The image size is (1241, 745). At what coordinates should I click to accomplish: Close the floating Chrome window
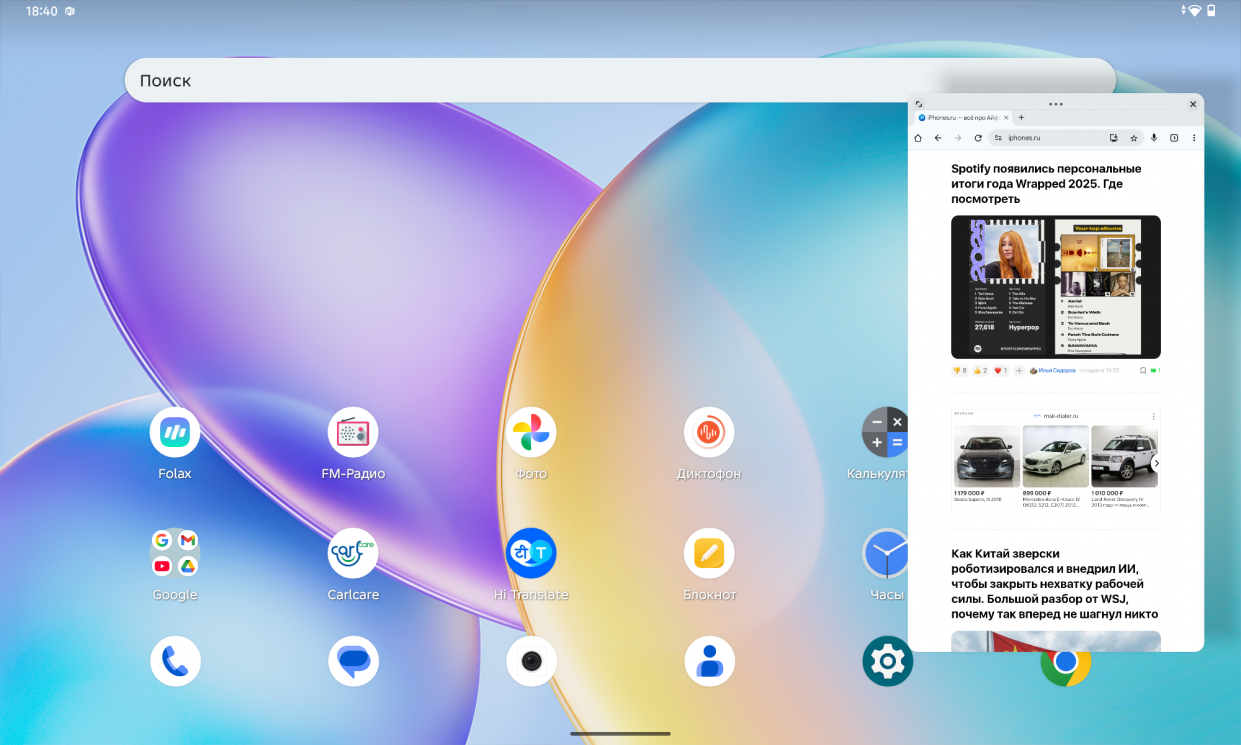coord(1193,104)
